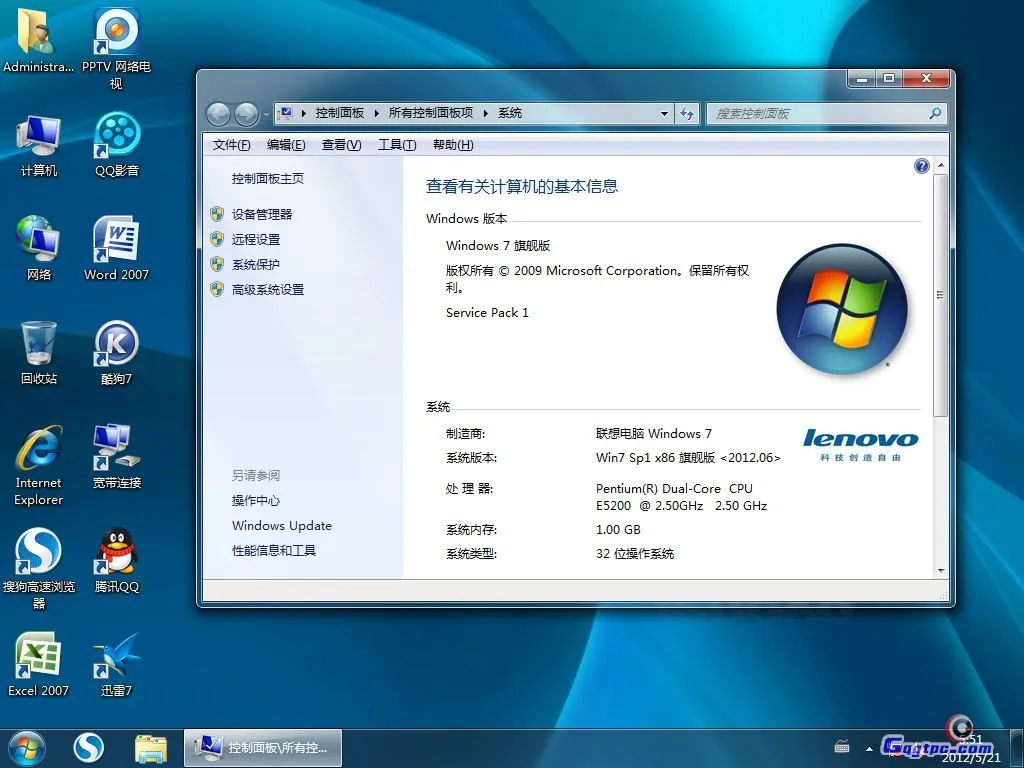Select the 酷狗7 music player icon
This screenshot has width=1024, height=768.
pos(116,345)
